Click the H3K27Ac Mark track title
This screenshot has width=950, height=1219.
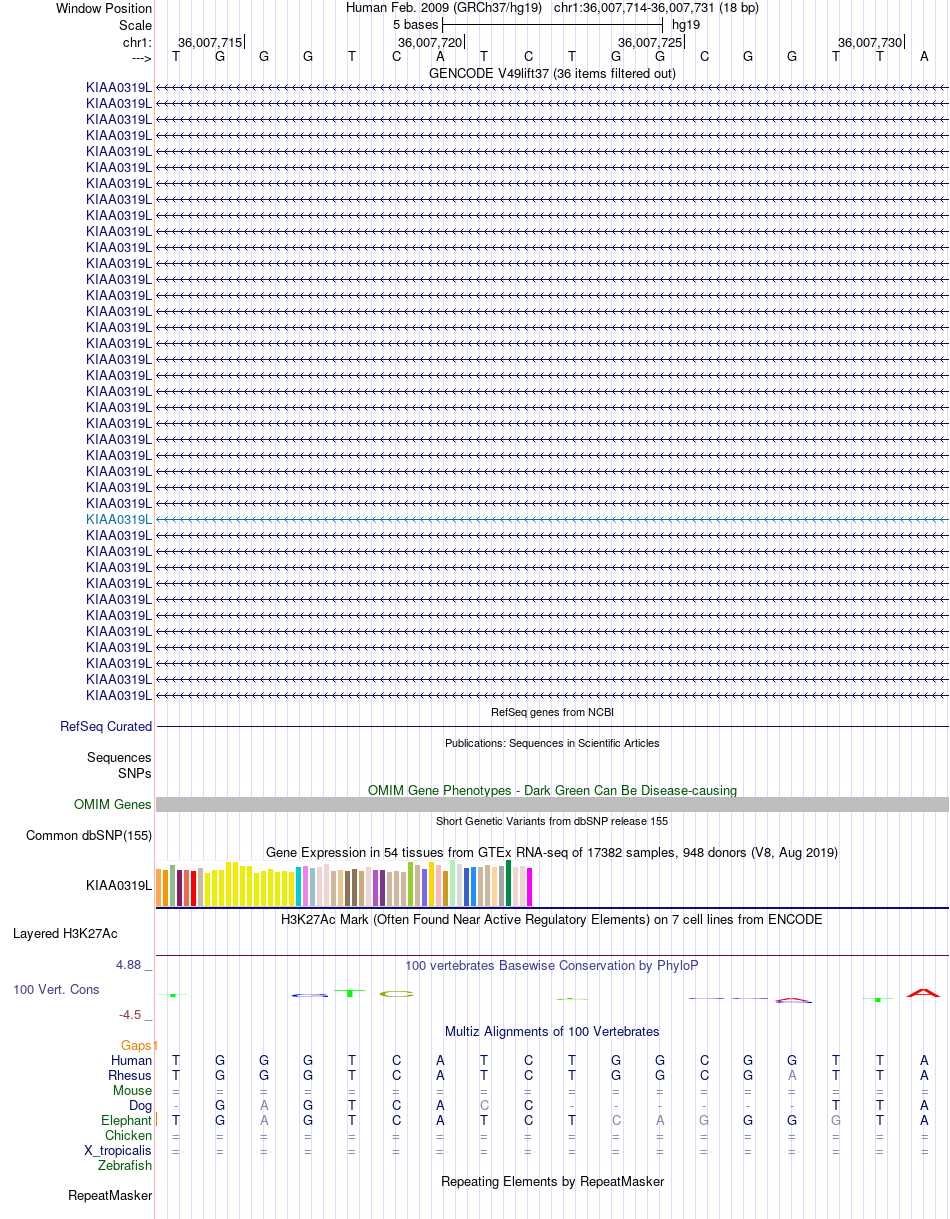tap(552, 919)
